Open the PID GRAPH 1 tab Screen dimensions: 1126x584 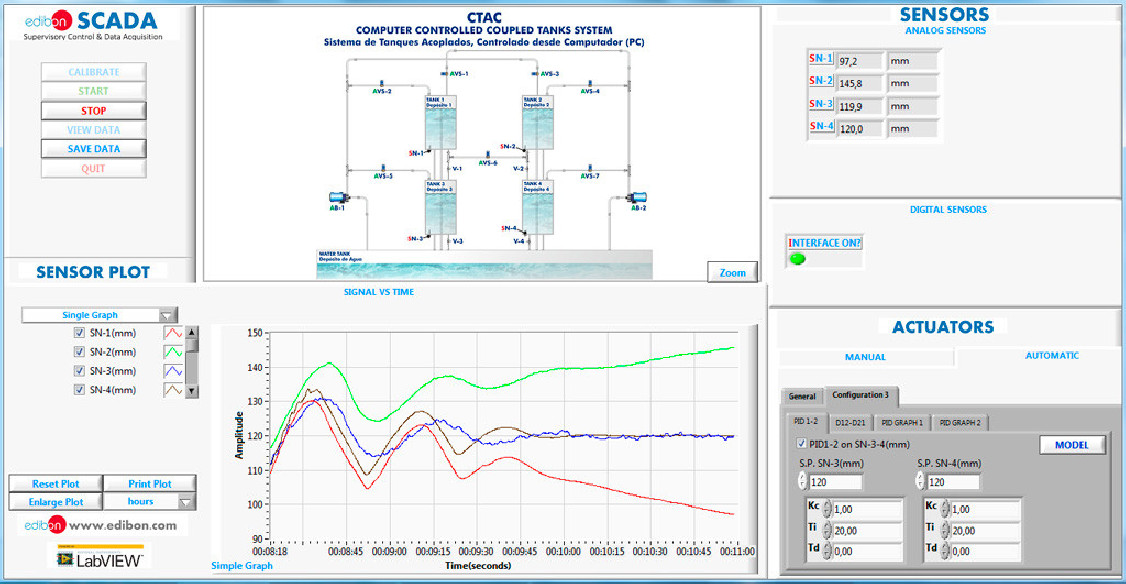(x=901, y=423)
